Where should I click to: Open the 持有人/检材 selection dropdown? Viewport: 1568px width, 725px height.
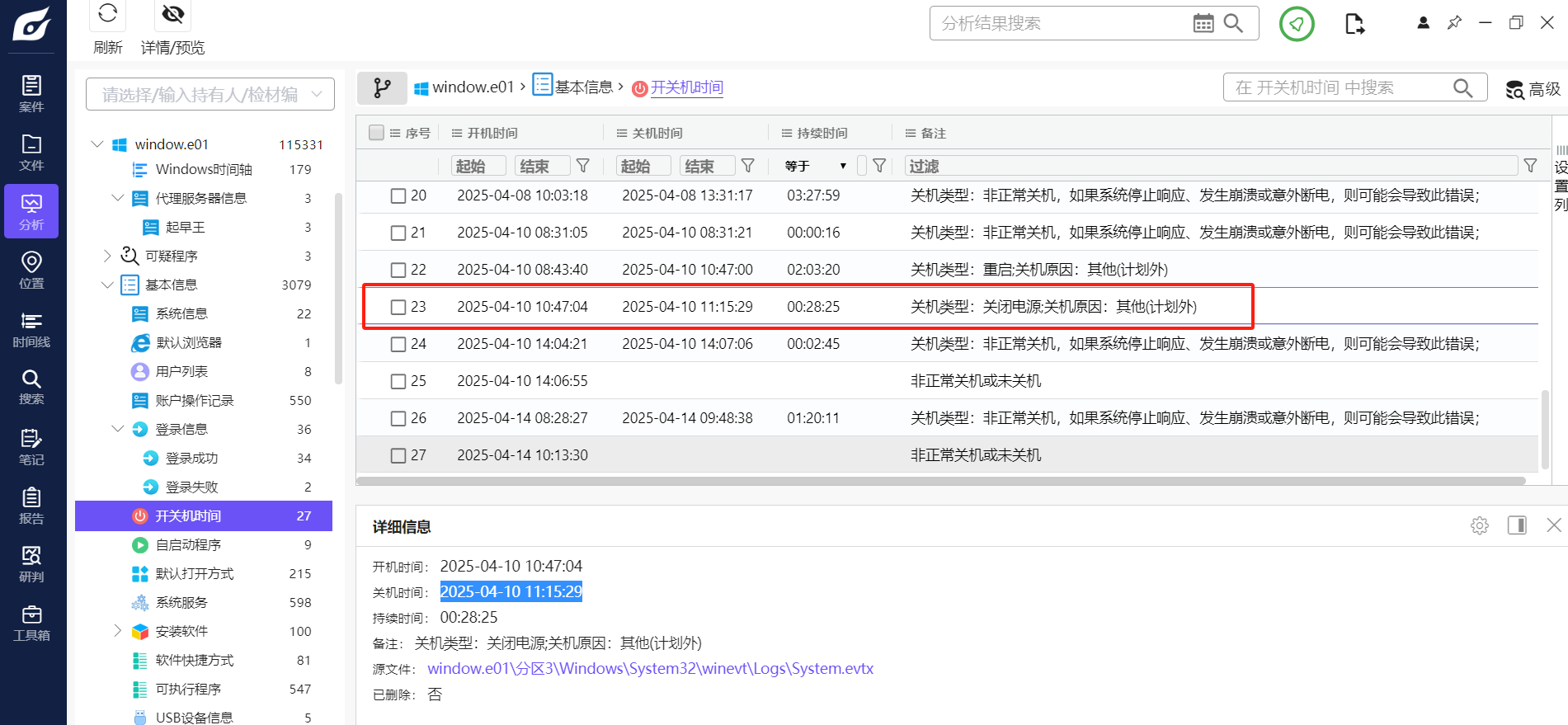coord(210,94)
